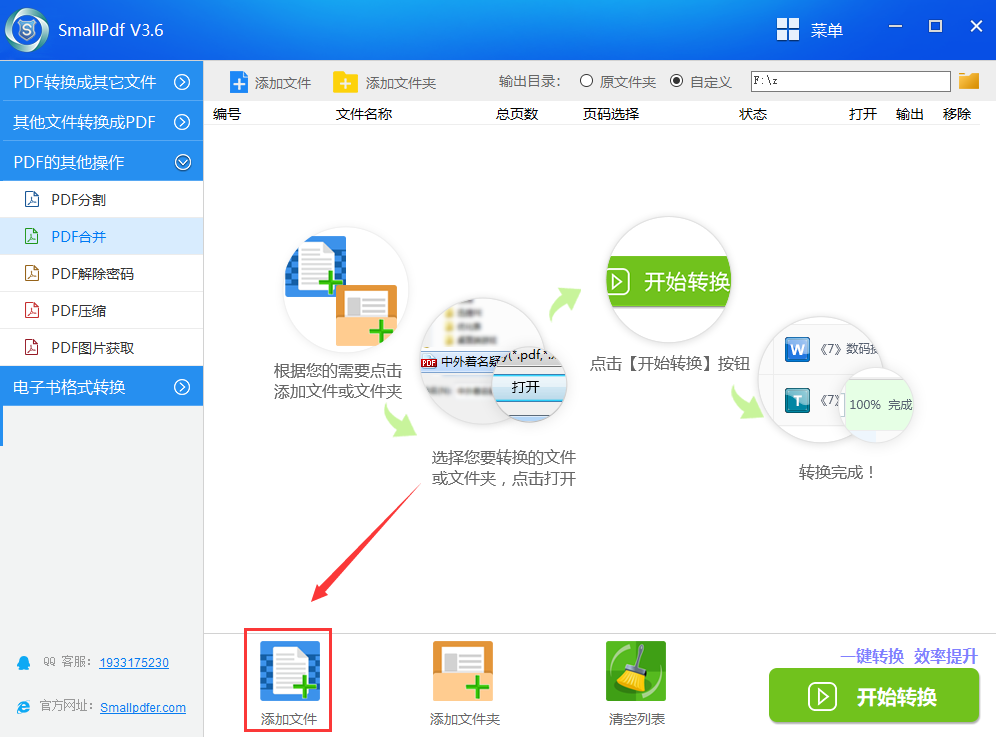The width and height of the screenshot is (996, 737).
Task: Collapse the PDF的其他操作 section
Action: tap(102, 162)
